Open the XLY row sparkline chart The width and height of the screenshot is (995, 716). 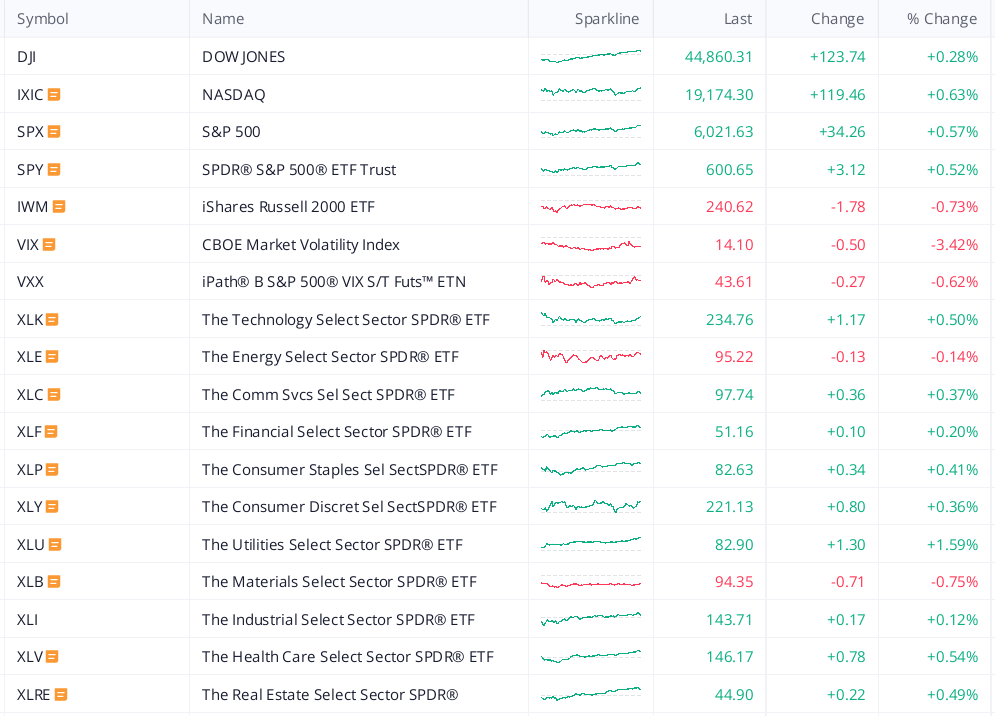(591, 506)
